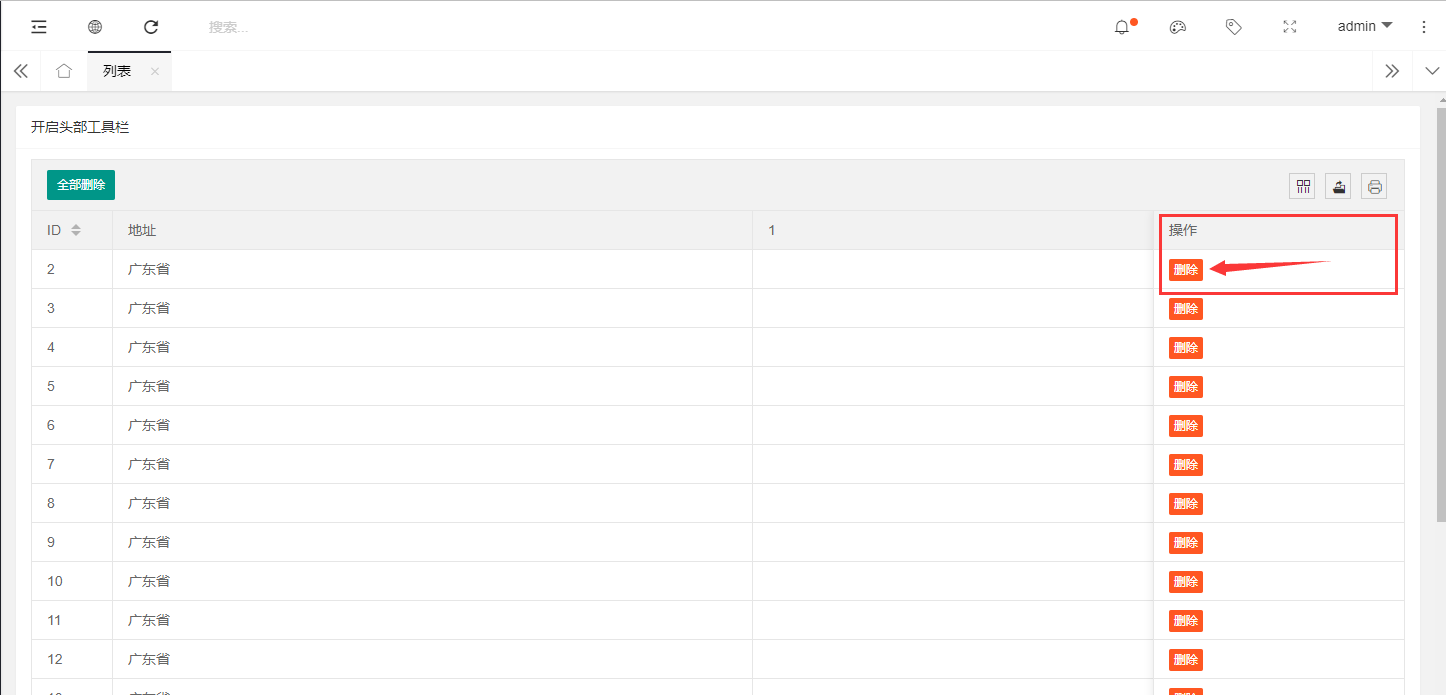This screenshot has height=695, width=1446.
Task: Sort the table by the ID column
Action: pos(76,231)
